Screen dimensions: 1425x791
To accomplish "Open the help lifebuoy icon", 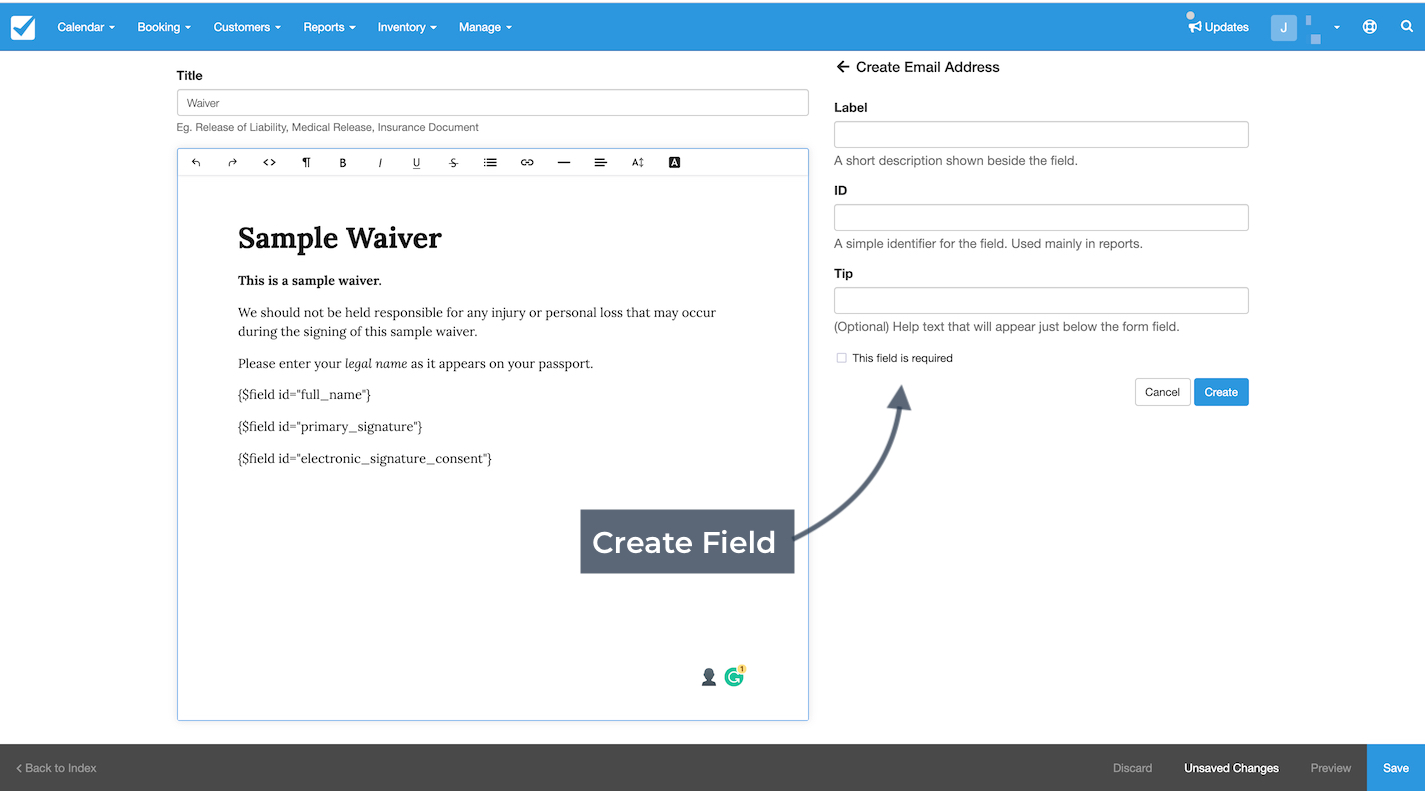I will click(x=1370, y=27).
